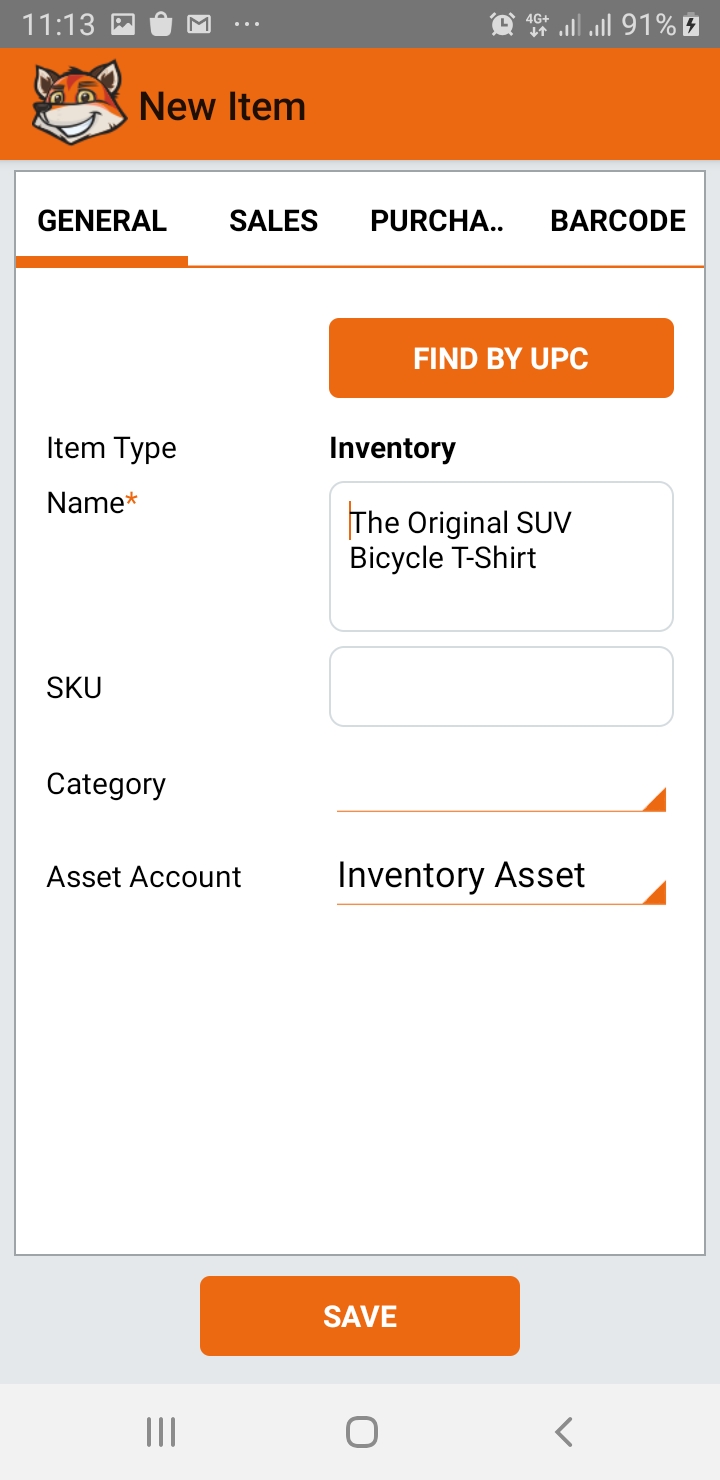Switch to the Sales tab

(273, 221)
